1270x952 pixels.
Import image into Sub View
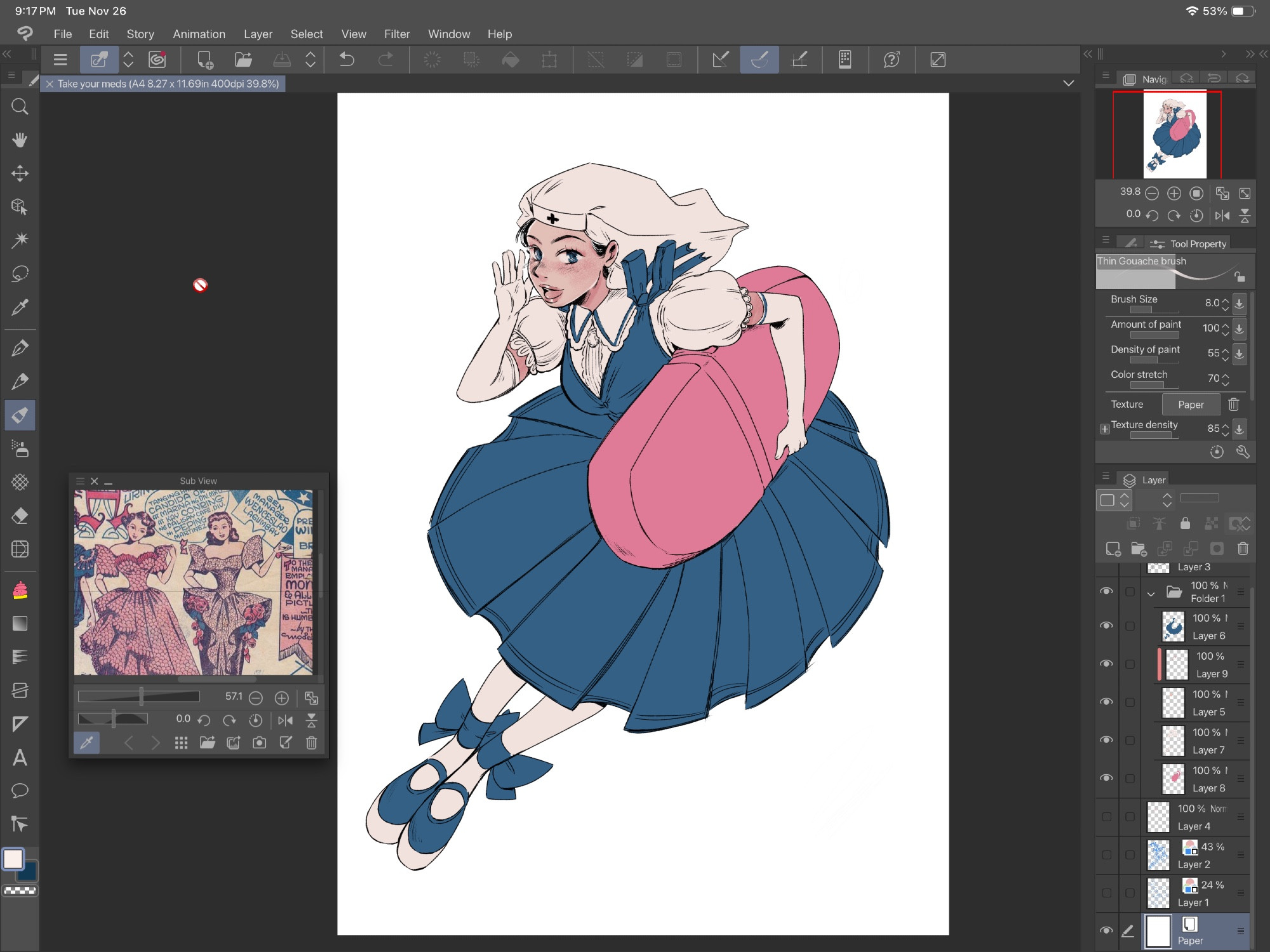click(208, 742)
